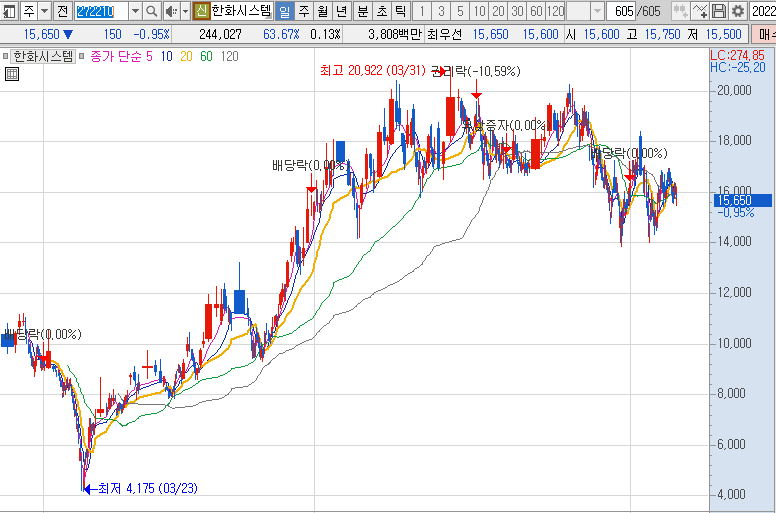776x513 pixels.
Task: Choose interval button 10
Action: [479, 10]
